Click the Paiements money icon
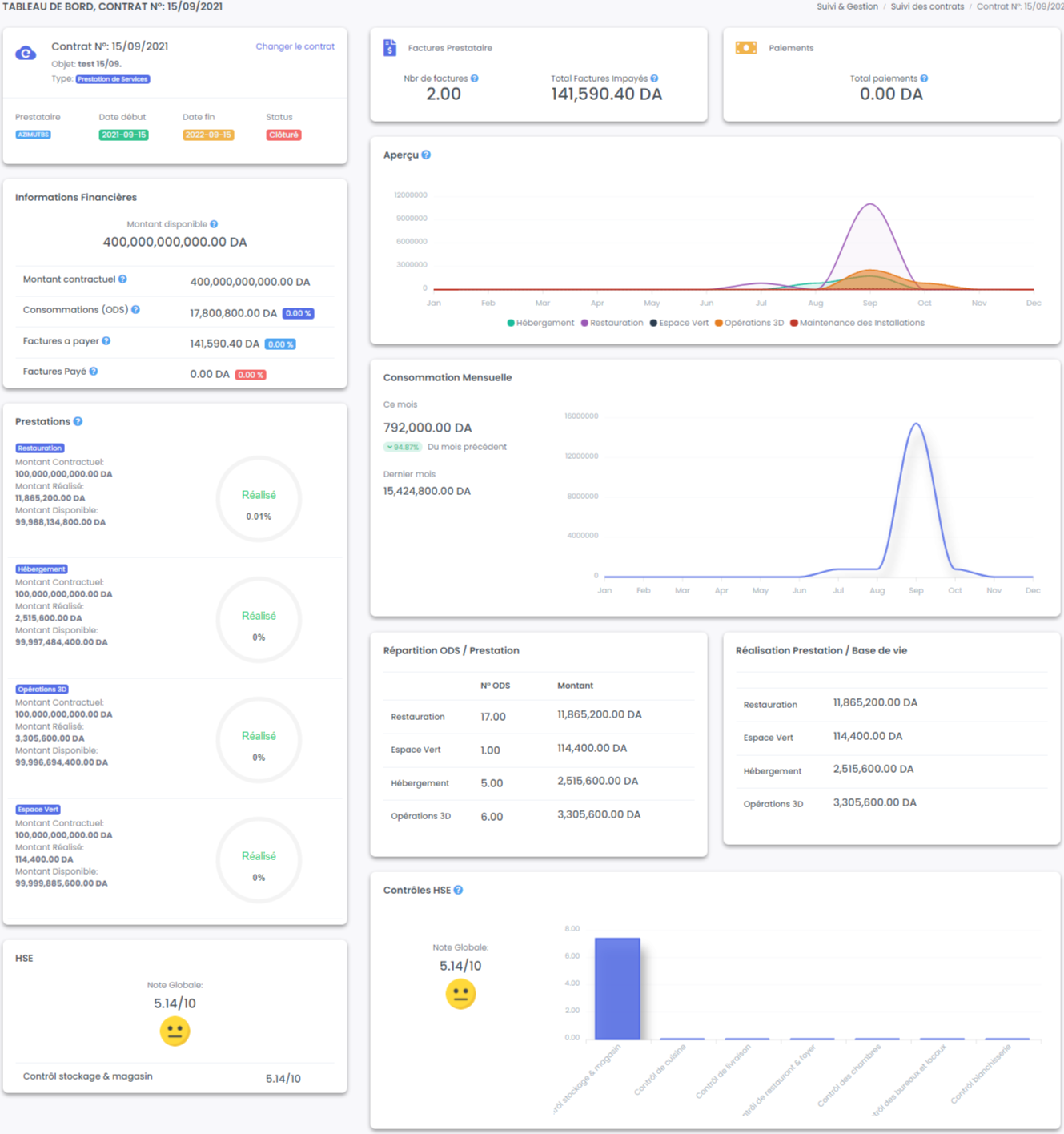The height and width of the screenshot is (1134, 1064). [746, 48]
